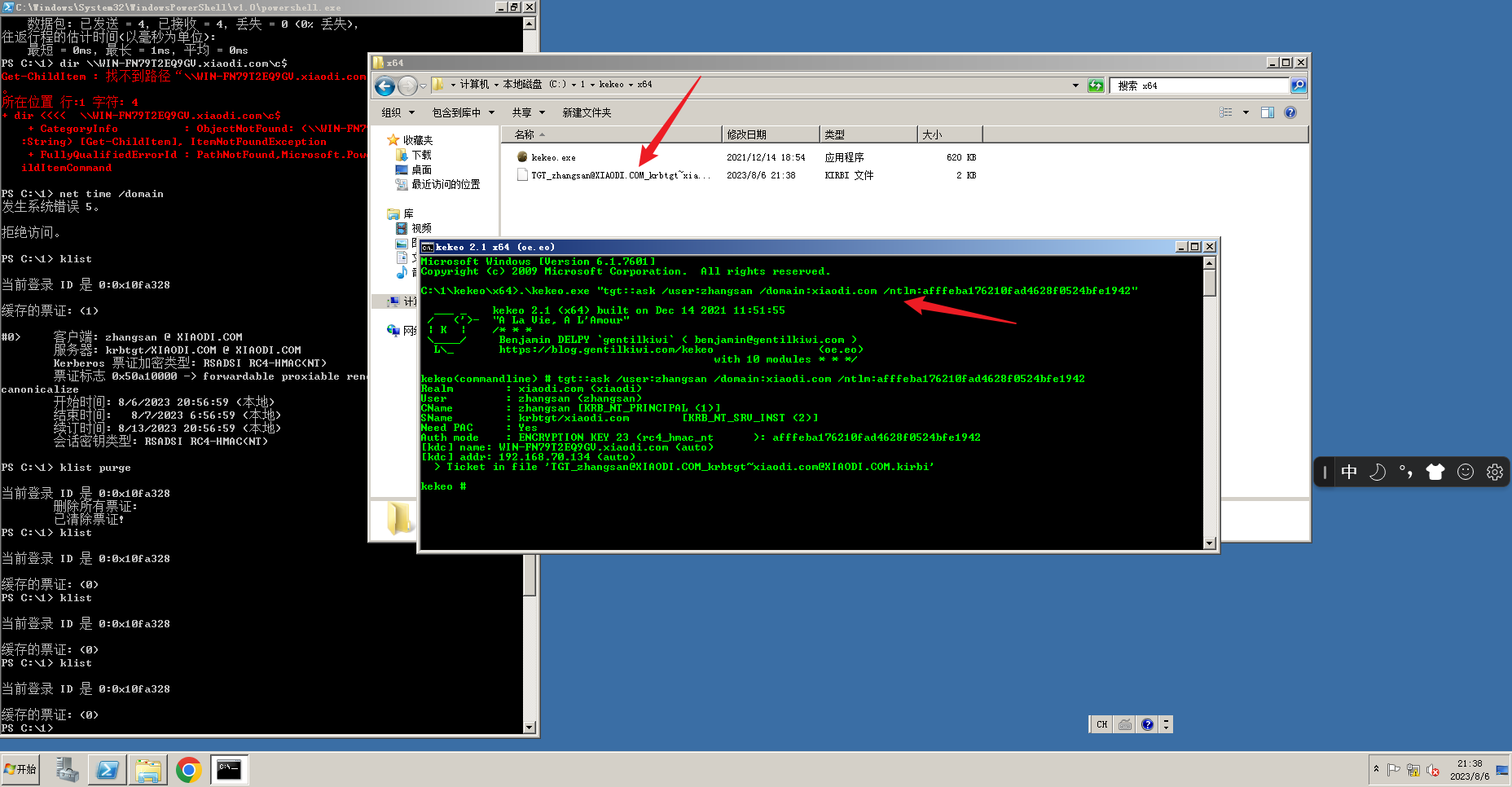Image resolution: width=1512 pixels, height=787 pixels.
Task: Select the emoji picker on the IME toolbar
Action: pyautogui.click(x=1465, y=471)
